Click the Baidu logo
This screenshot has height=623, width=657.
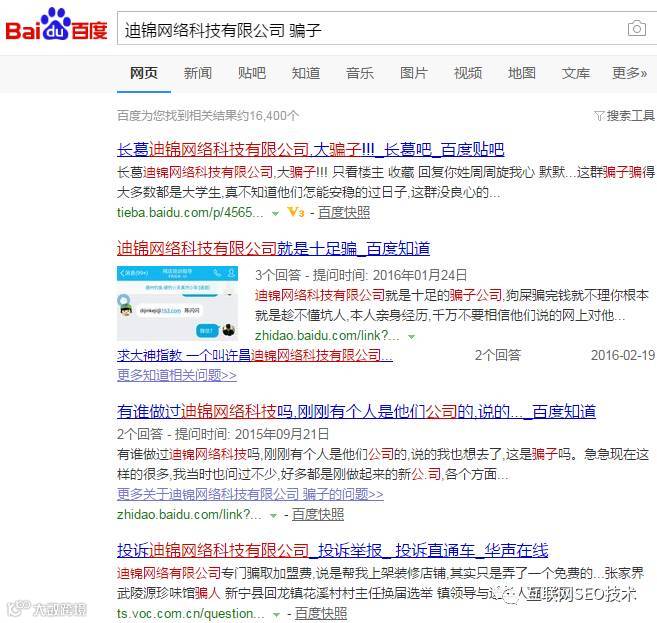coord(56,25)
